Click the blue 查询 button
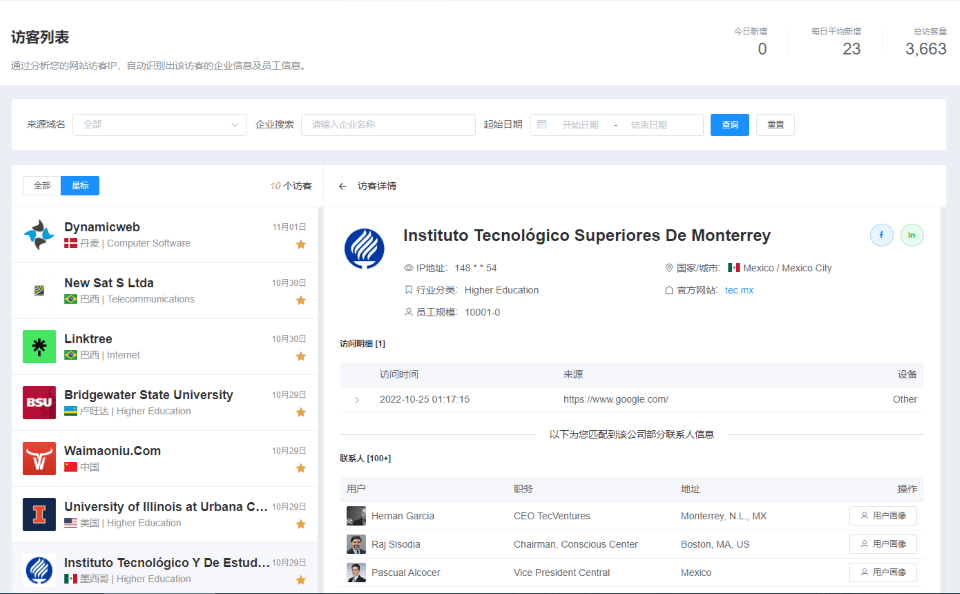Image resolution: width=960 pixels, height=594 pixels. point(729,125)
